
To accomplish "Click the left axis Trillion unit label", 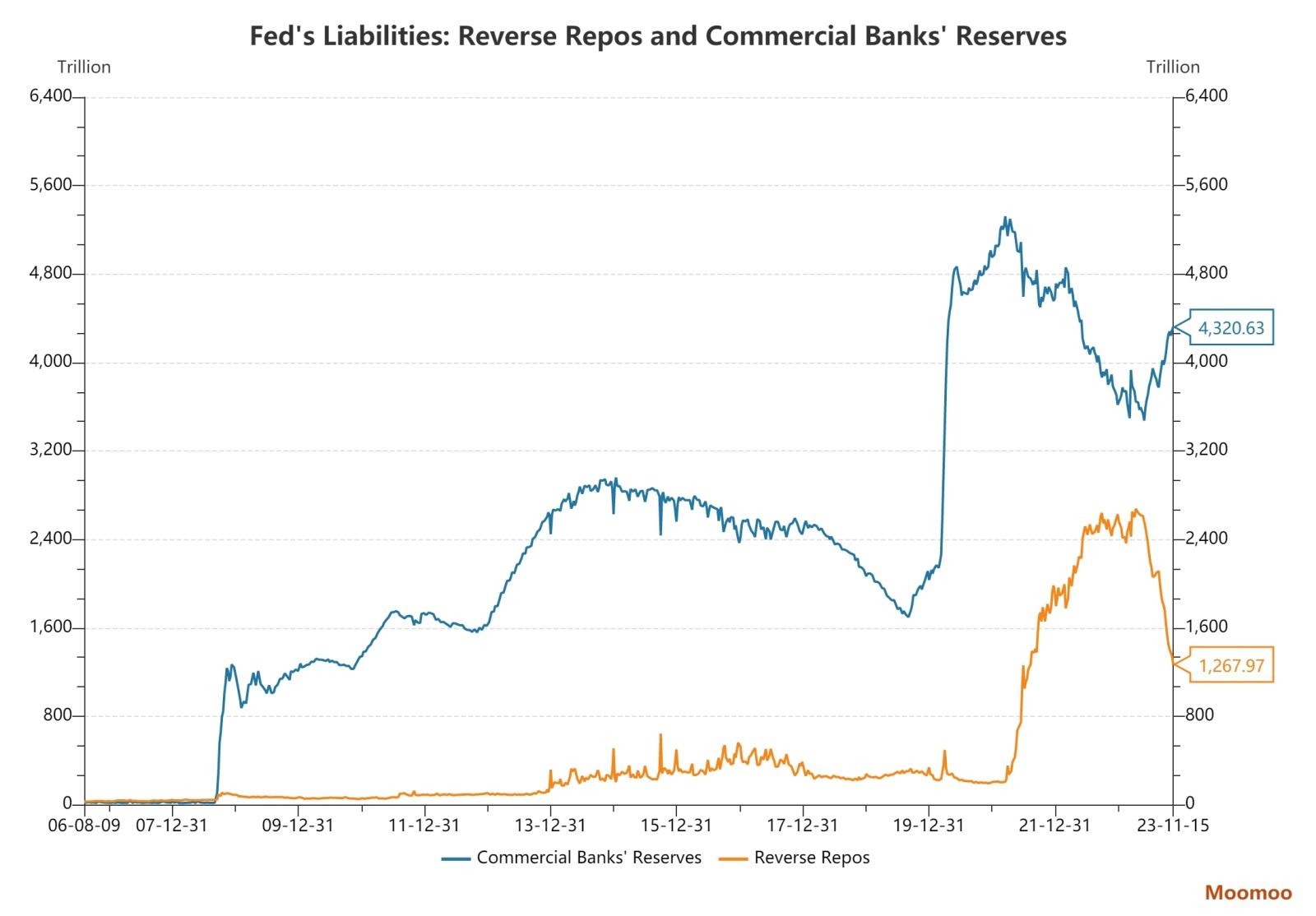I will (x=84, y=67).
